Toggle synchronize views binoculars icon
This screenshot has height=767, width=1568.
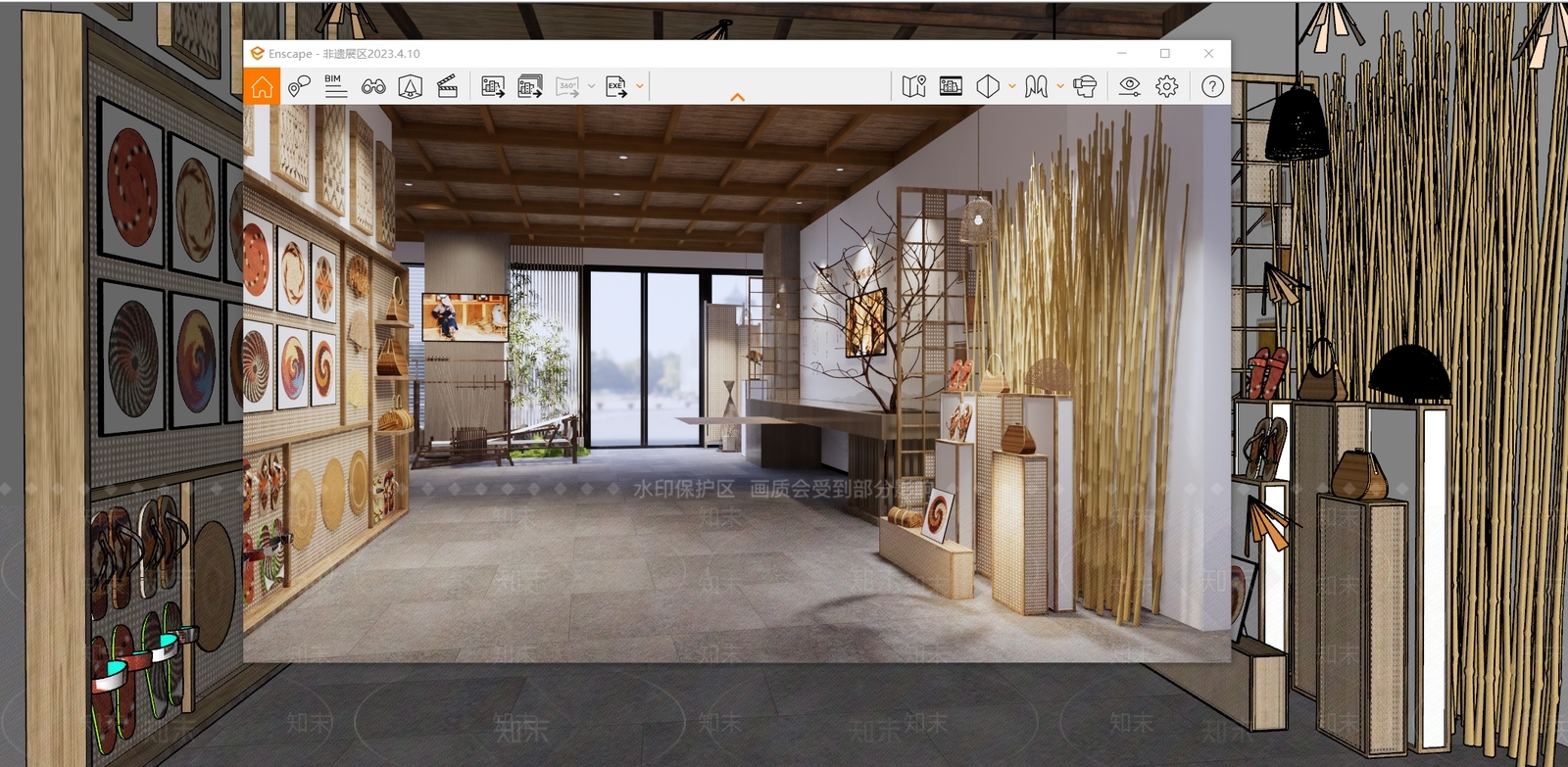(372, 86)
